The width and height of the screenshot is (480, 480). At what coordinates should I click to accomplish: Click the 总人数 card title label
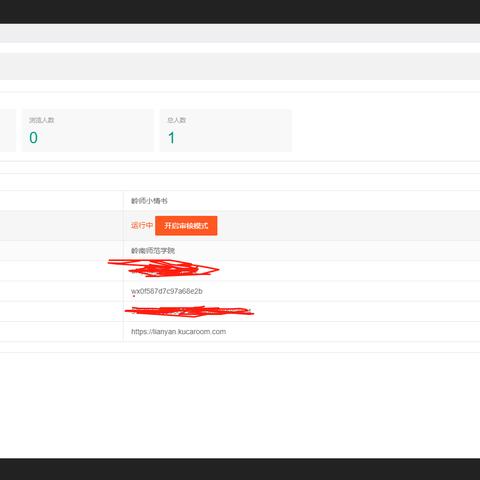(x=176, y=120)
